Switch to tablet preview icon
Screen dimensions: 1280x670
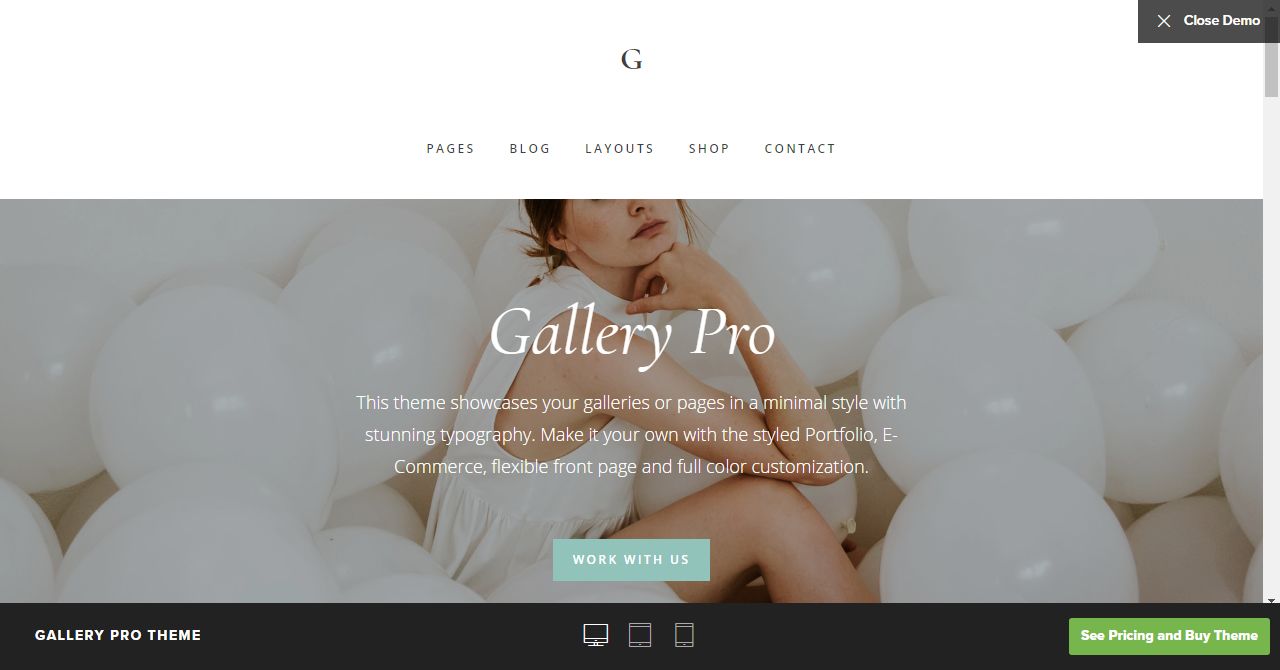tap(640, 635)
